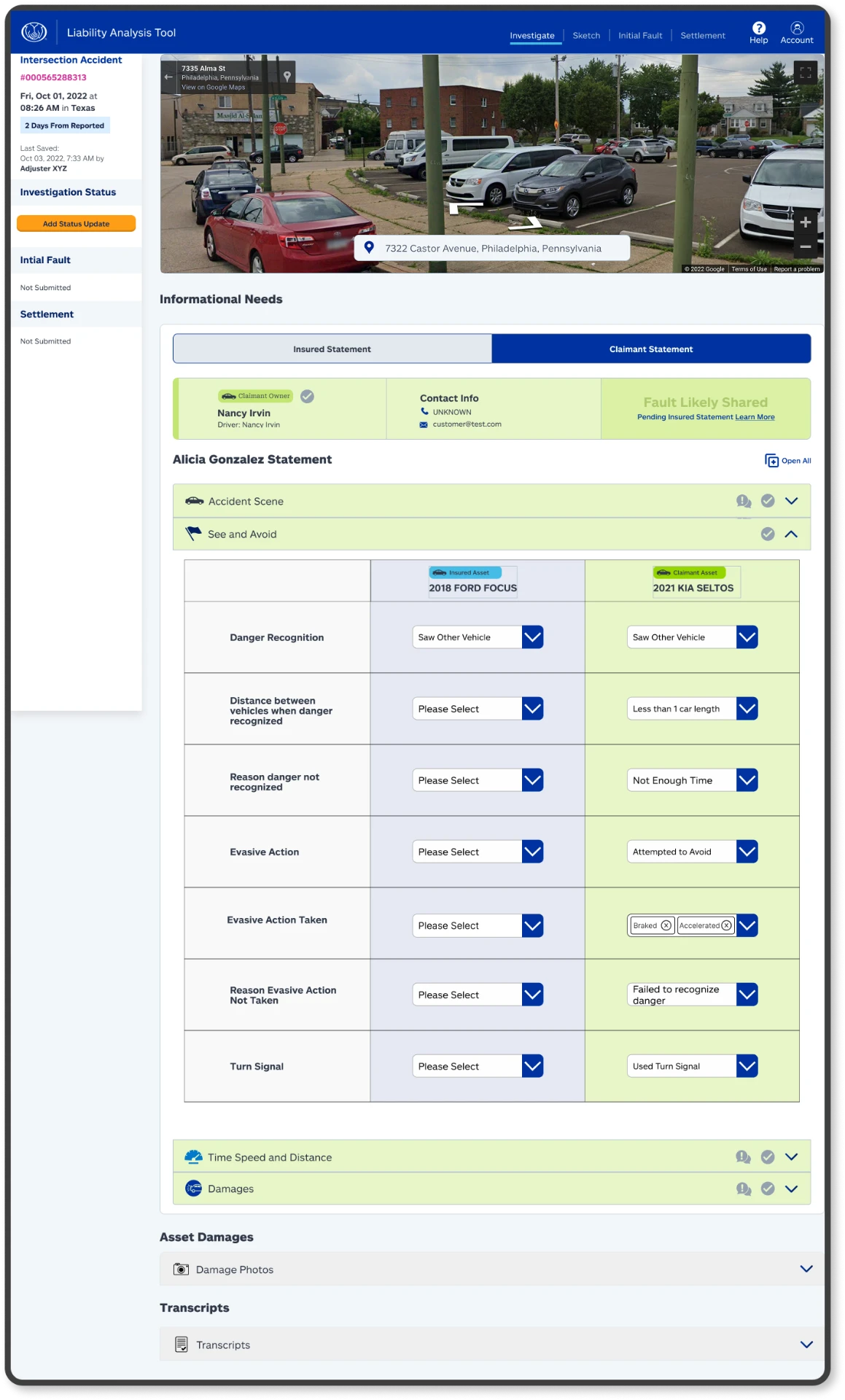Toggle Damages completion checkmark
Viewport: 845px width, 1400px height.
(768, 1189)
